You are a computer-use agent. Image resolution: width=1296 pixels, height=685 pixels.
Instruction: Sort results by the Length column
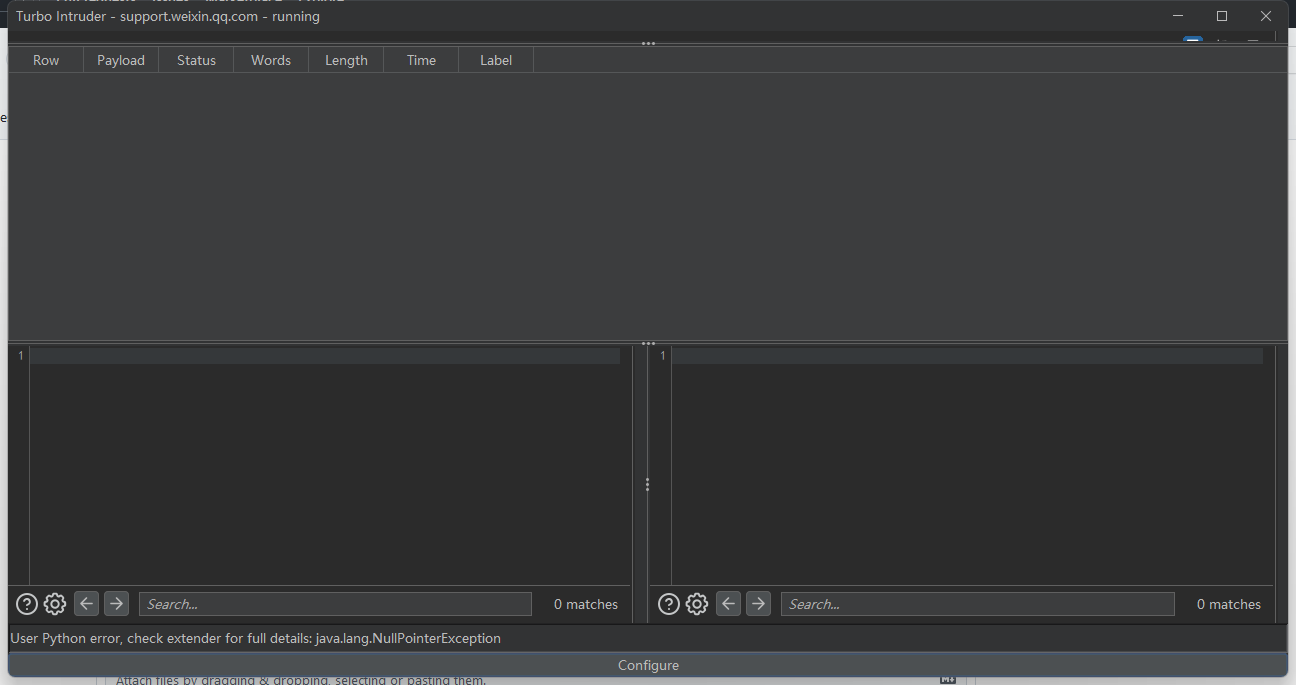point(345,60)
